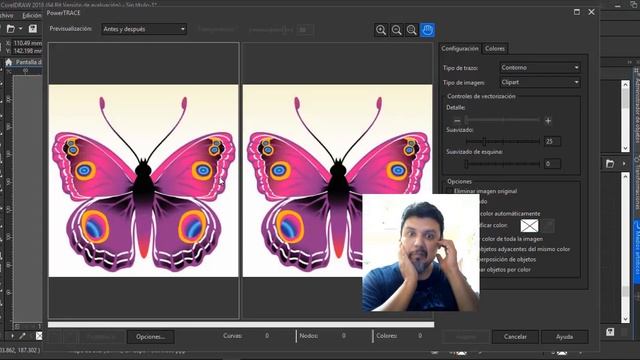Click the zoom in magnifier icon
Image resolution: width=640 pixels, height=360 pixels.
tap(381, 30)
